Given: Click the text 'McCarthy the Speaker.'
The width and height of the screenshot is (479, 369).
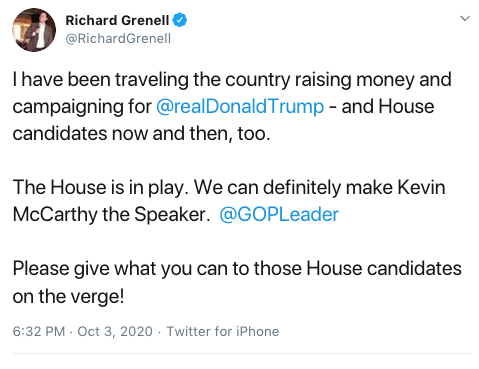Looking at the screenshot, I should coord(111,214).
